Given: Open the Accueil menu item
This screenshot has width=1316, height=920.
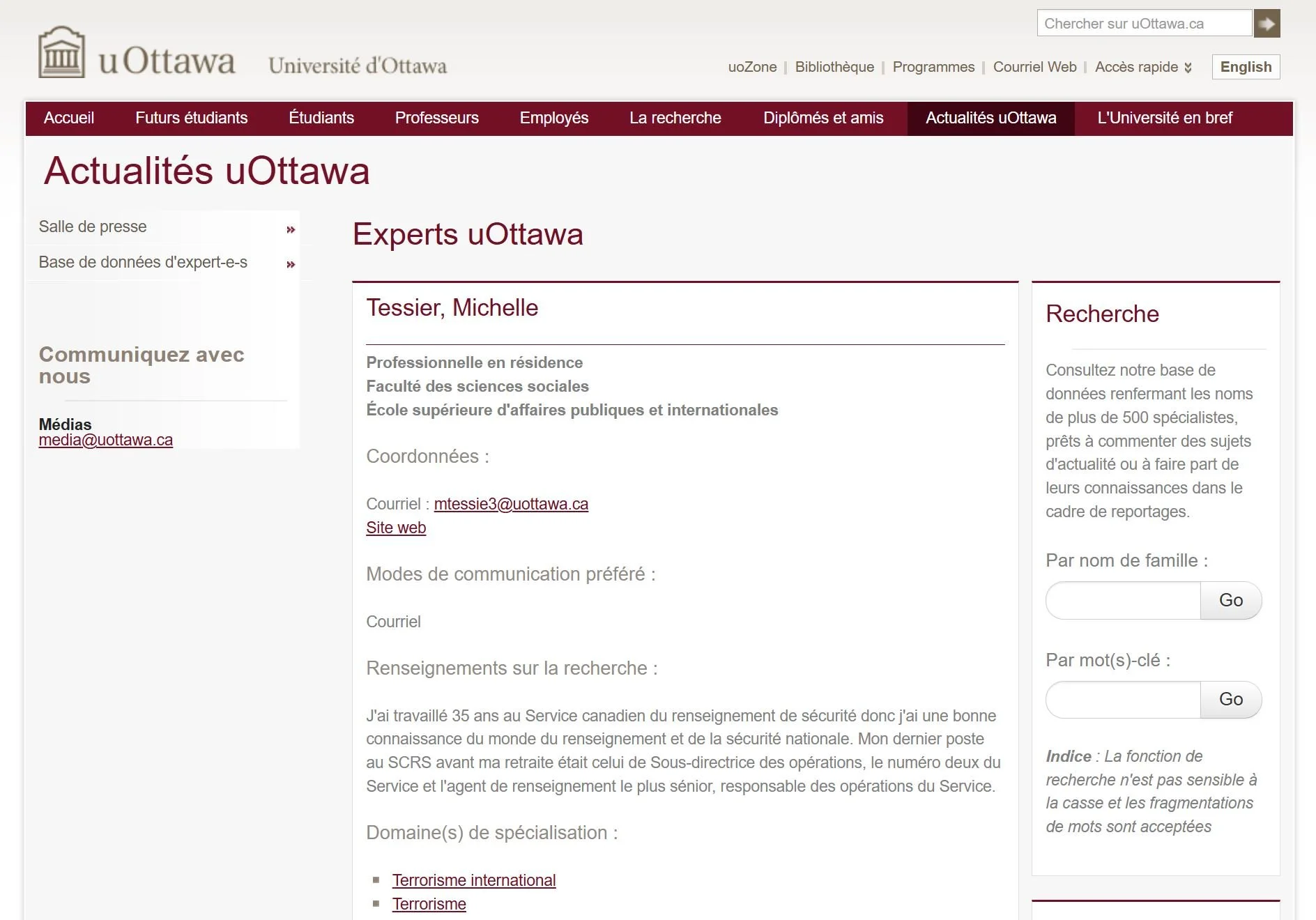Looking at the screenshot, I should click(69, 118).
